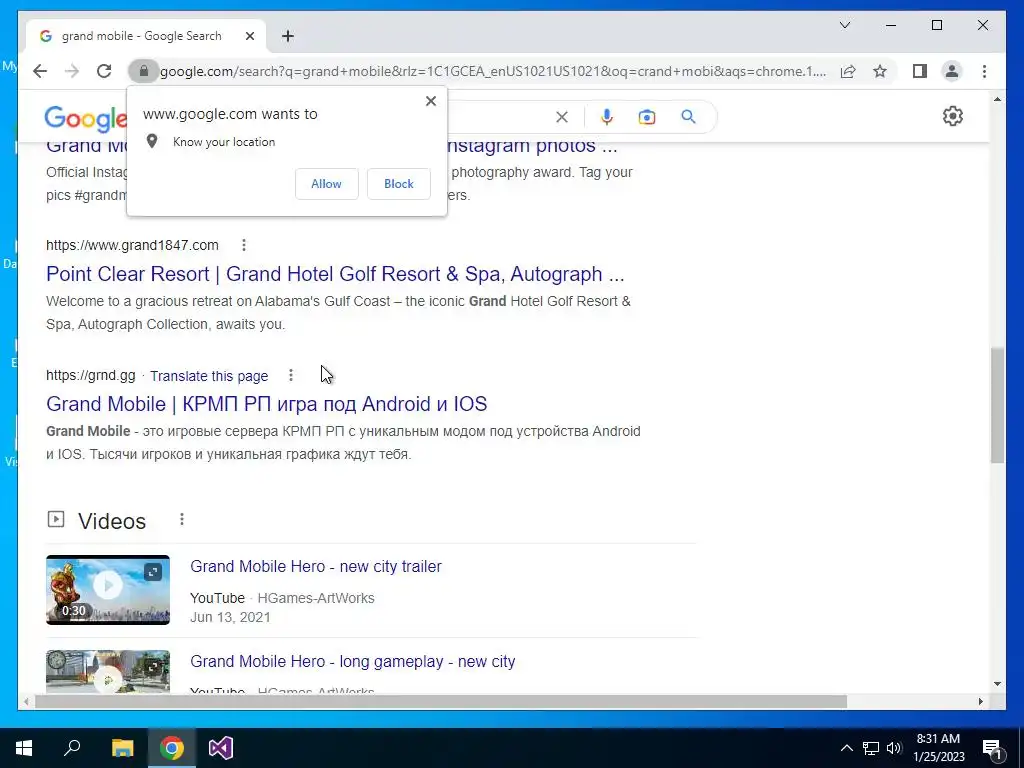Play the long gameplay video thumbnail
This screenshot has width=1024, height=768.
pyautogui.click(x=108, y=671)
